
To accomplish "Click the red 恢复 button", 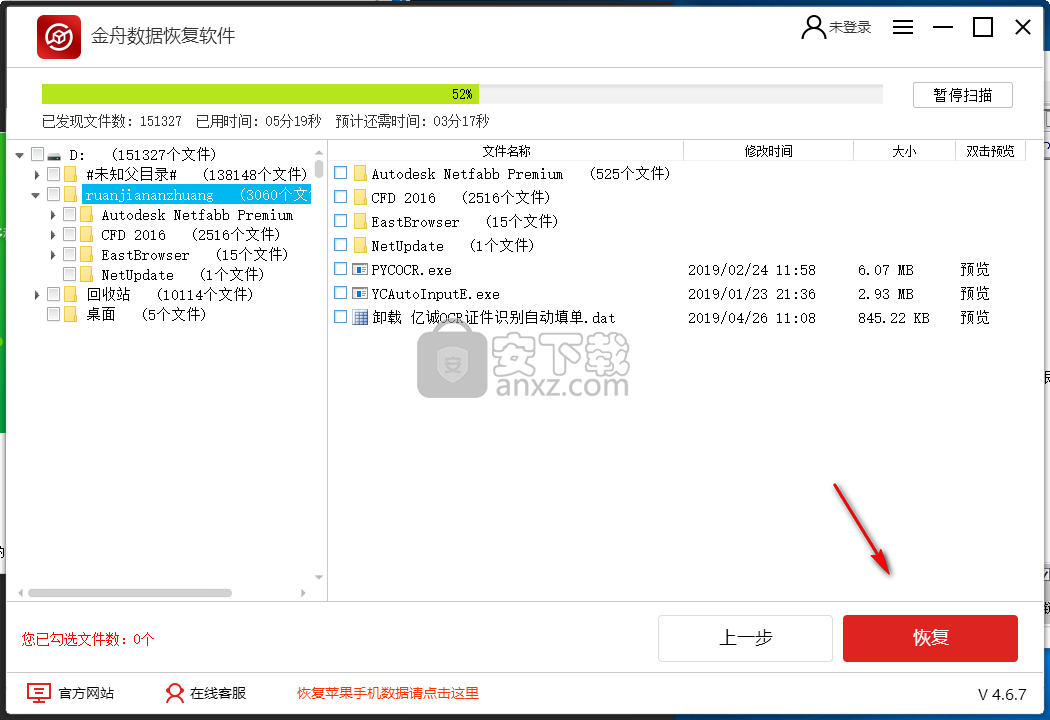I will 930,638.
